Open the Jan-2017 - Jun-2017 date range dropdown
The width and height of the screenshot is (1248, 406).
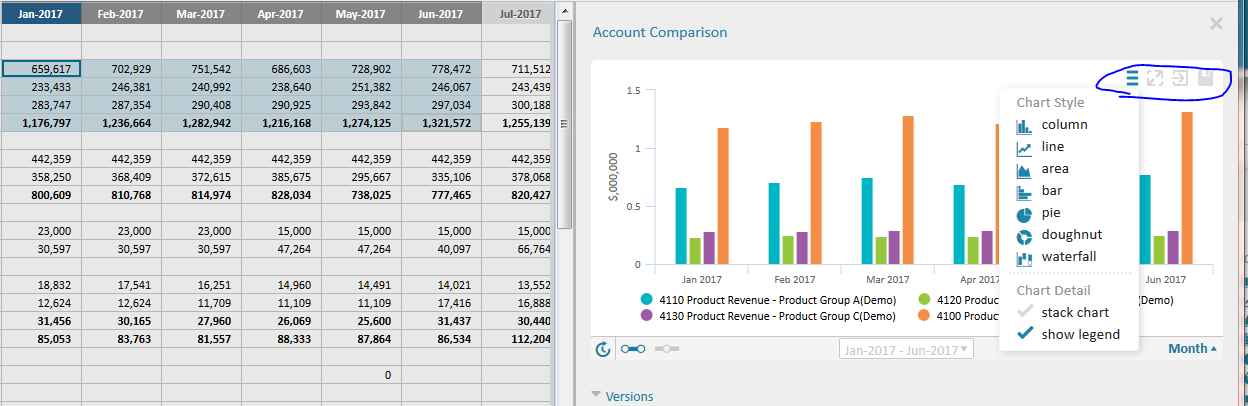coord(906,349)
